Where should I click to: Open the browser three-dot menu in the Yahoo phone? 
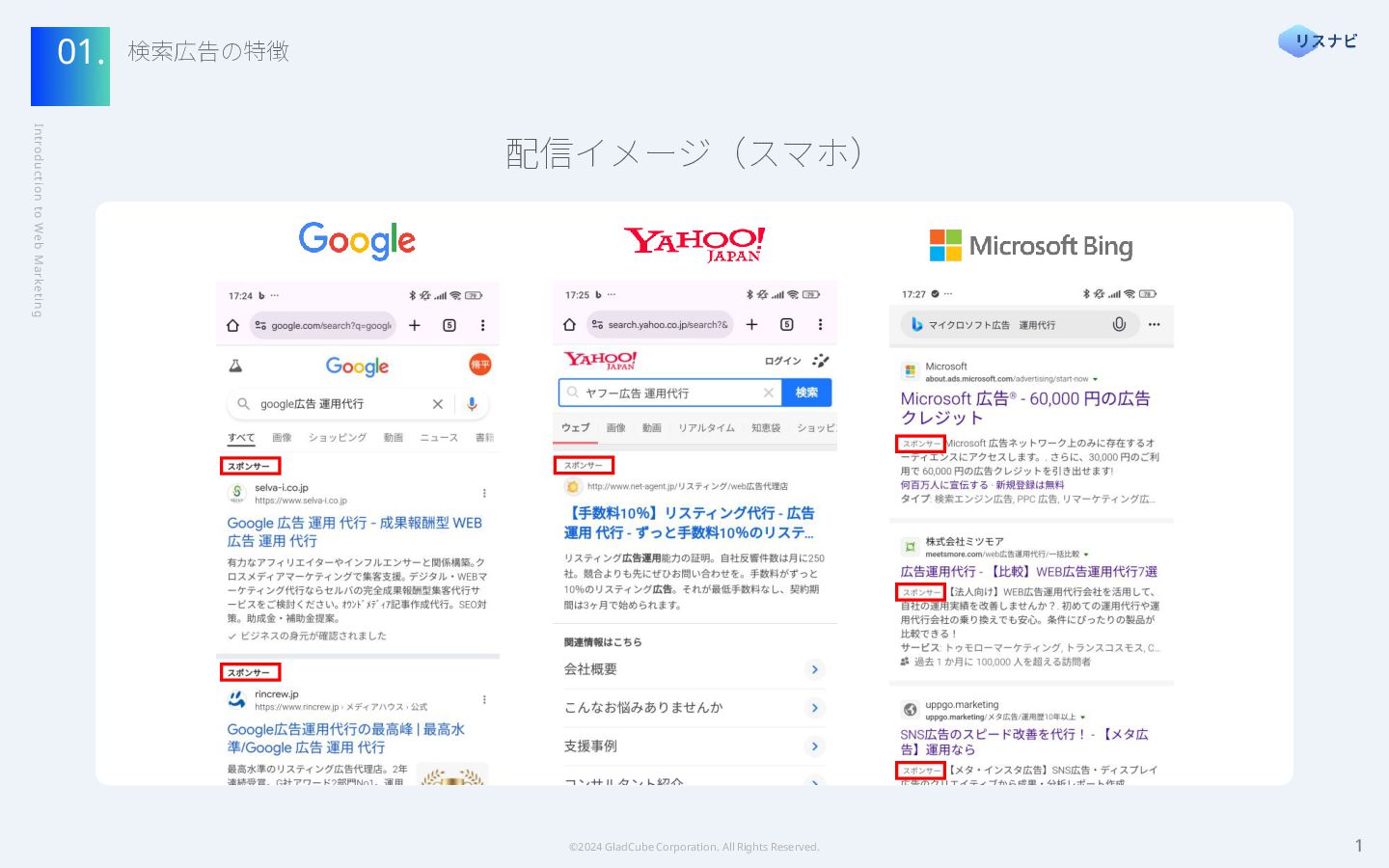tap(821, 325)
